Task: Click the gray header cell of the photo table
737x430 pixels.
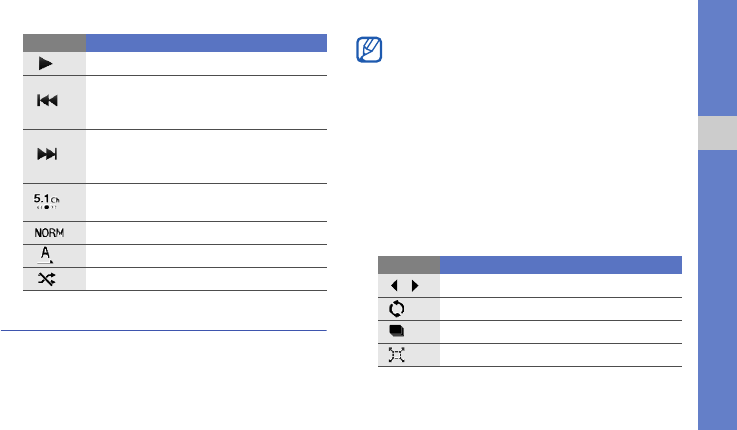Action: click(409, 265)
